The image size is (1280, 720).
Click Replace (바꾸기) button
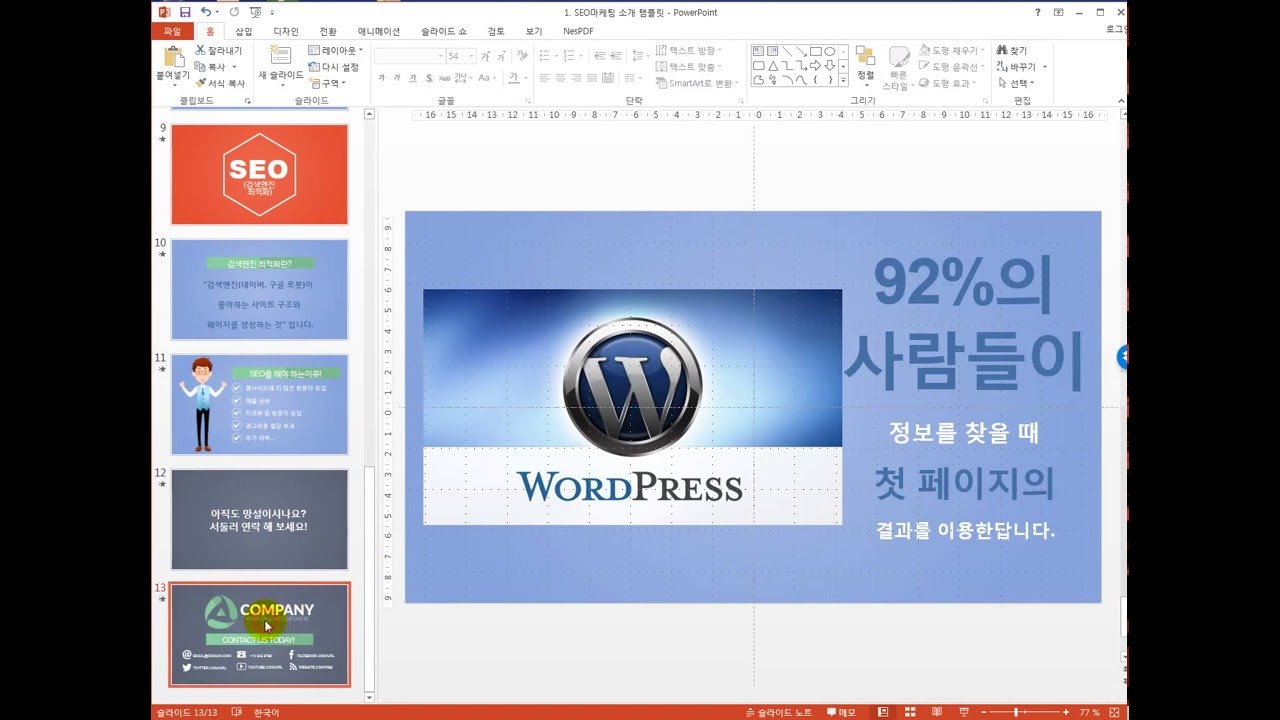pyautogui.click(x=1015, y=67)
